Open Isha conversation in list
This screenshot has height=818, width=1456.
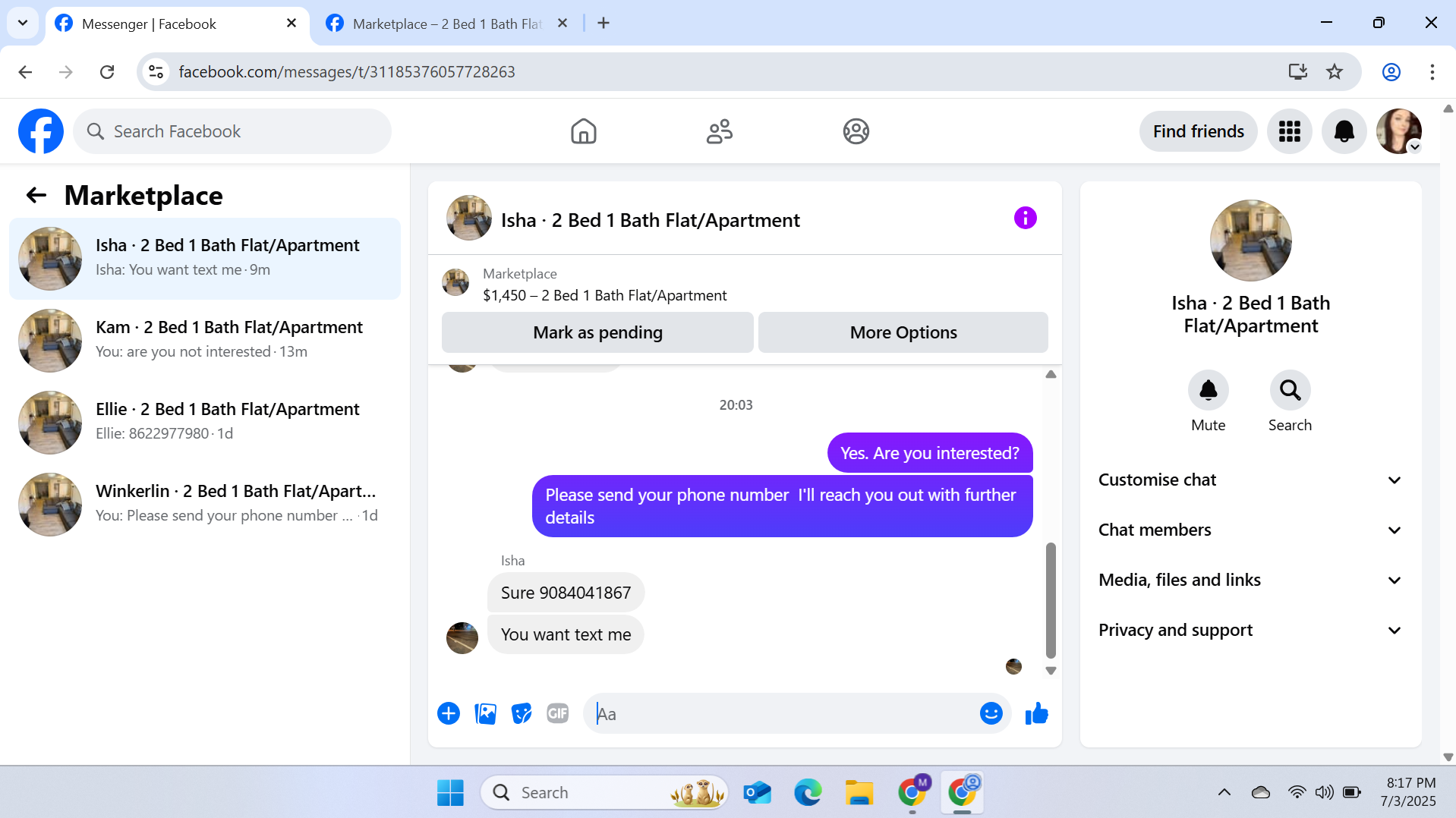click(x=205, y=258)
